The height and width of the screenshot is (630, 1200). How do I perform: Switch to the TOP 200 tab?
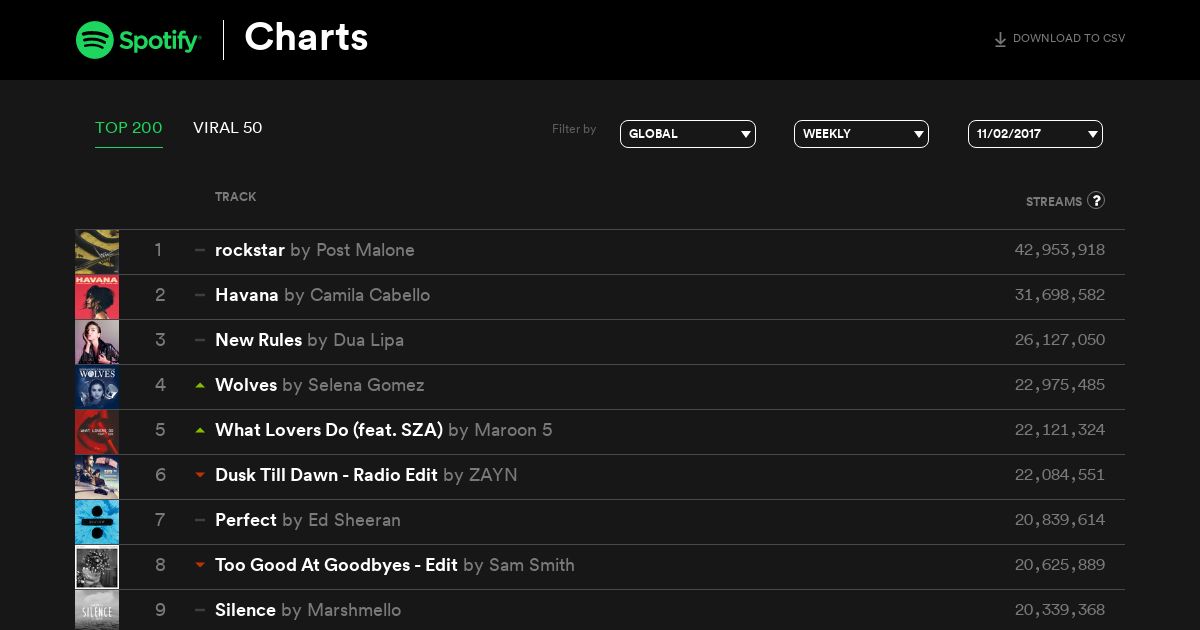pos(129,128)
